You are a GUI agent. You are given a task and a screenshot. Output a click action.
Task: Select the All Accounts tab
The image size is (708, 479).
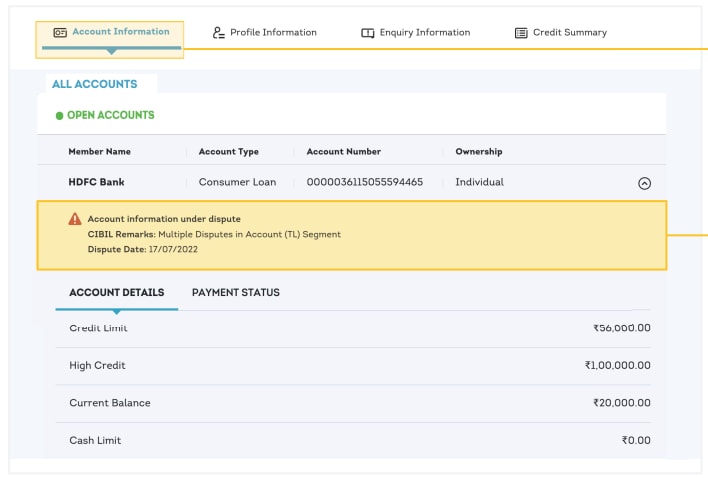(94, 85)
